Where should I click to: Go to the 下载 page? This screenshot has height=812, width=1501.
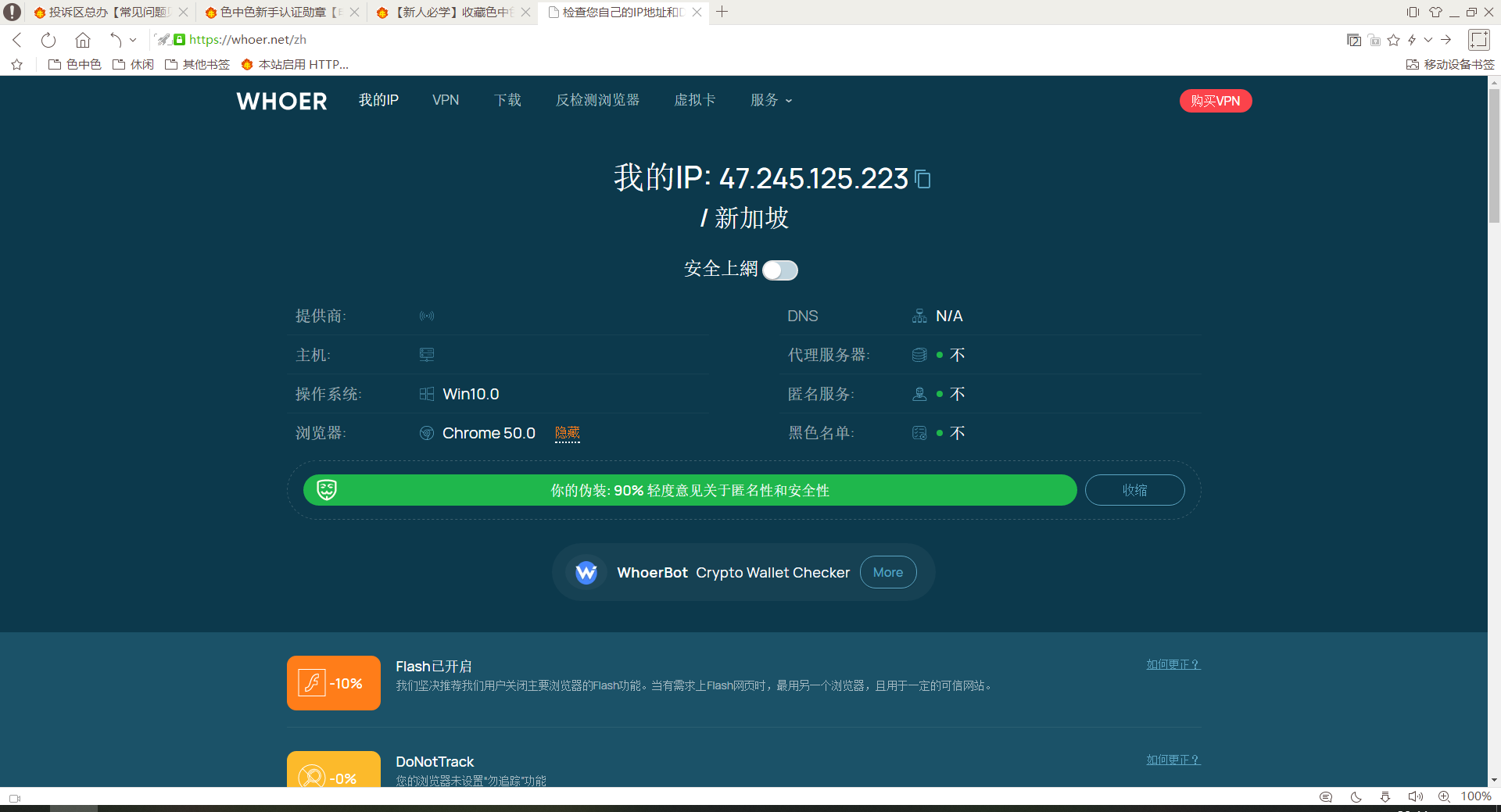[x=507, y=100]
